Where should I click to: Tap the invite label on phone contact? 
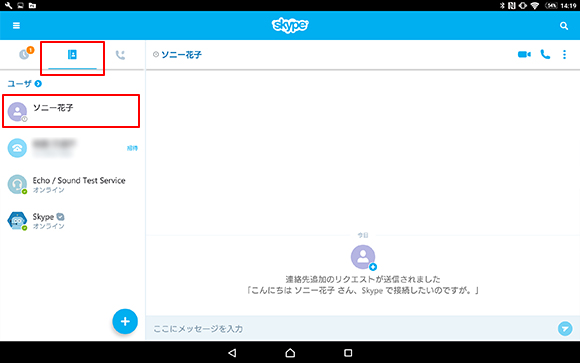pos(132,148)
